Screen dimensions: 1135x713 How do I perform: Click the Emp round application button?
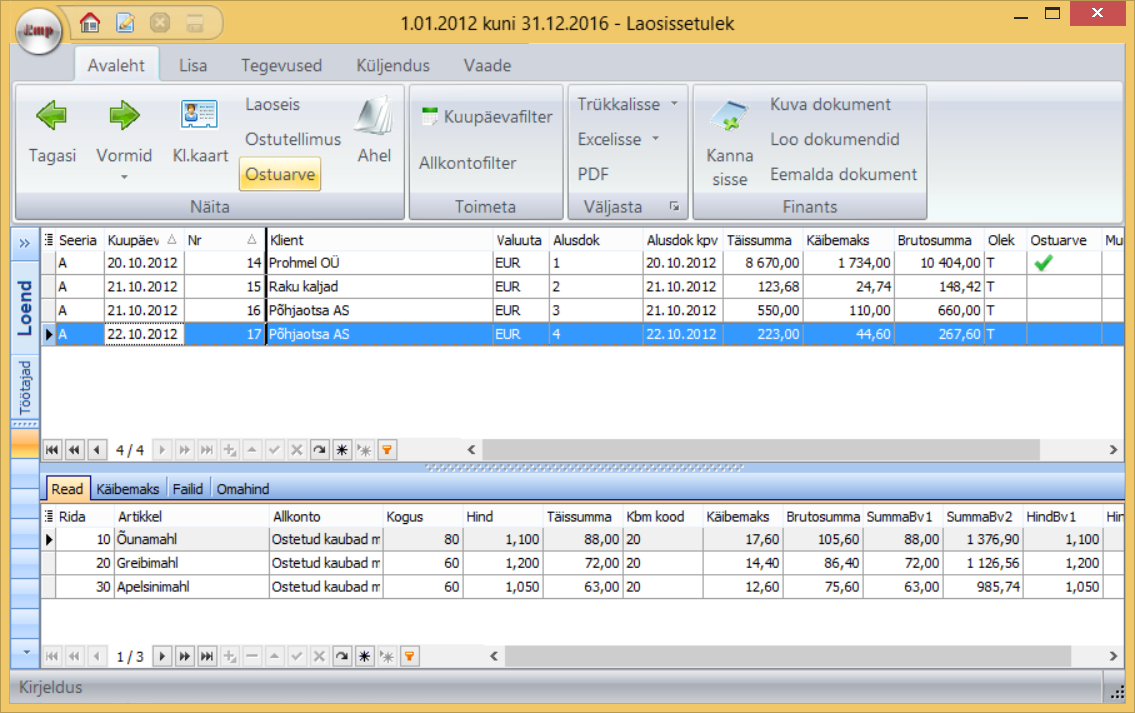click(x=39, y=32)
